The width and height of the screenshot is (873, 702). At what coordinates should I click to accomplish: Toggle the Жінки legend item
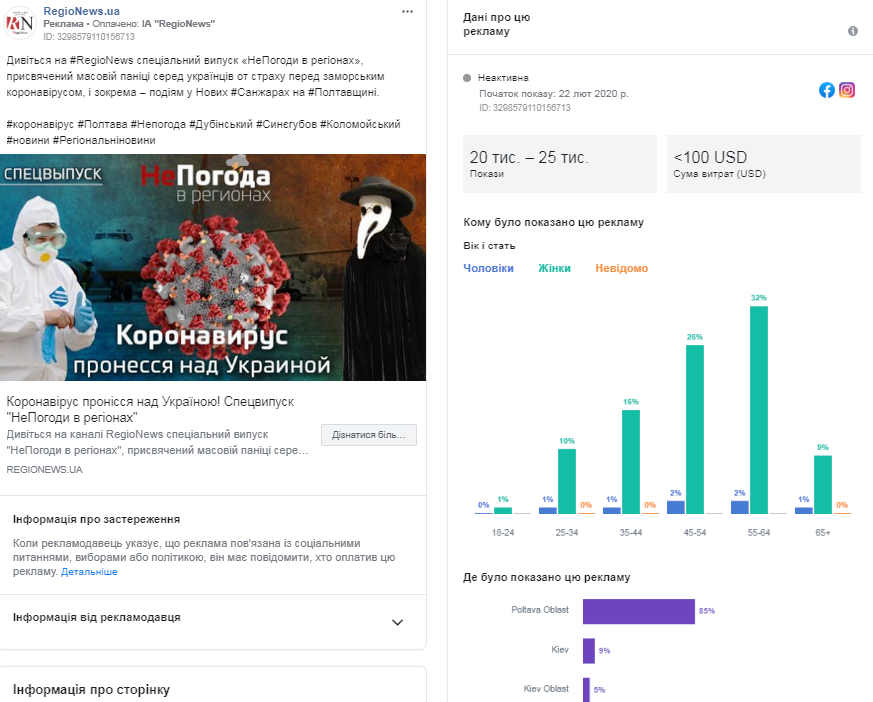pyautogui.click(x=554, y=268)
